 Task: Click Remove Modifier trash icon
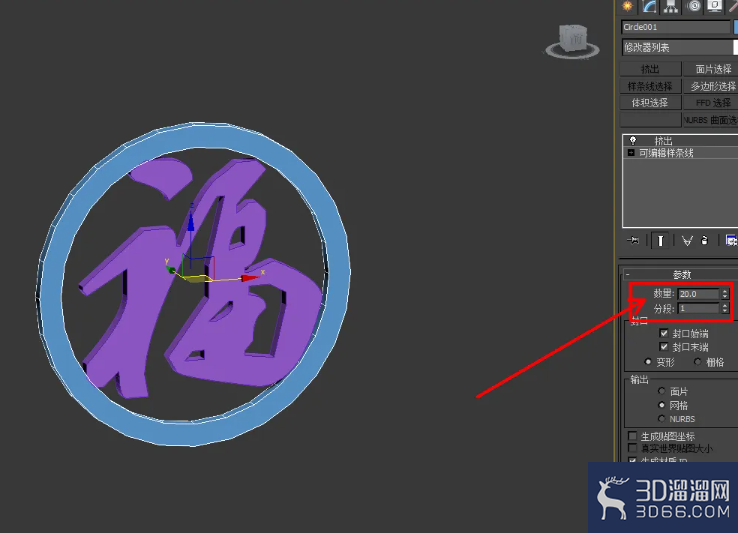click(705, 241)
